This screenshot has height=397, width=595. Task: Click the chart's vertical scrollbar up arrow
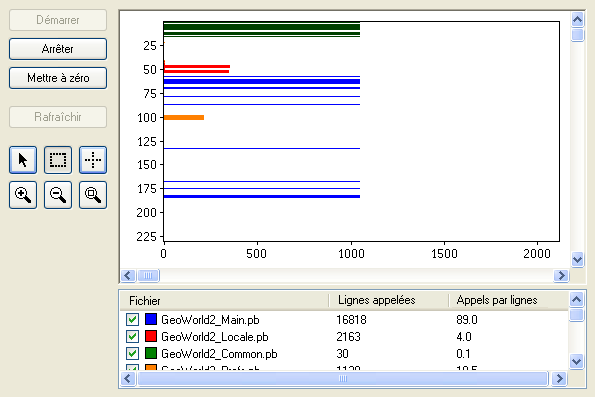[x=578, y=19]
